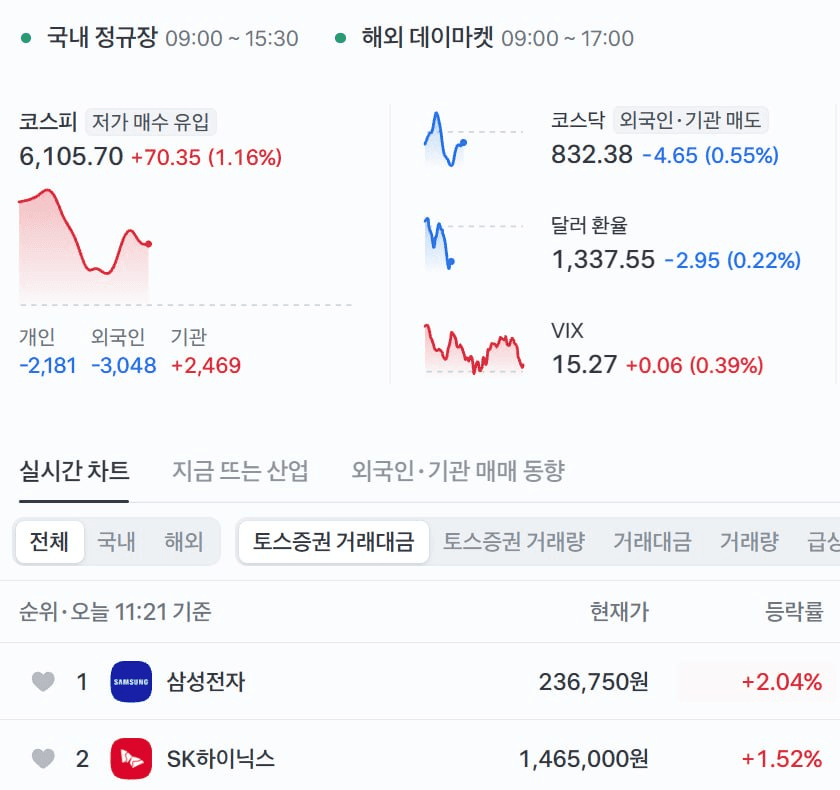
Task: Favorite 삼성전자 with the heart icon
Action: [x=43, y=682]
